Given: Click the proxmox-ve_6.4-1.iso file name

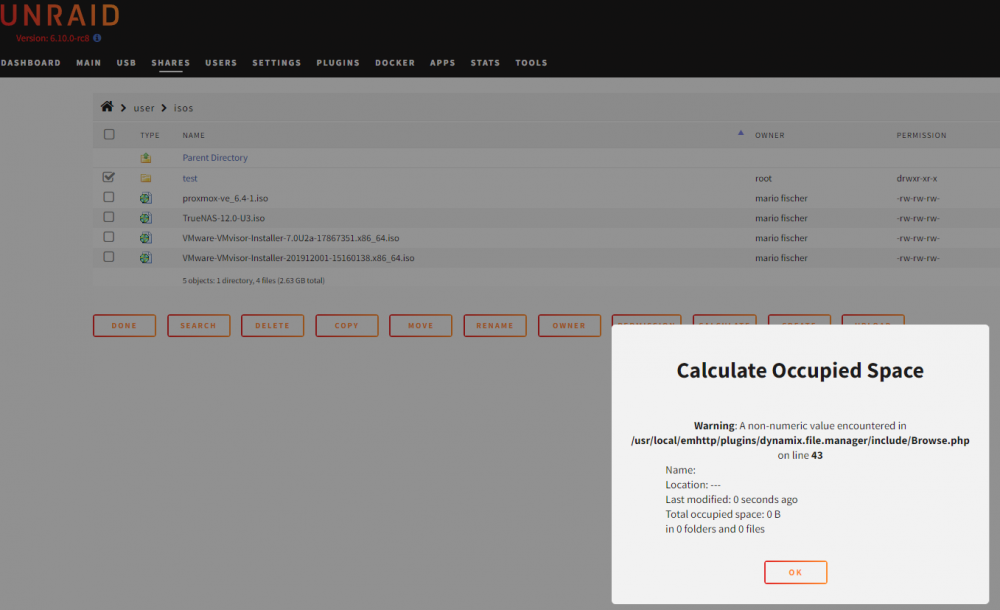Looking at the screenshot, I should (225, 198).
